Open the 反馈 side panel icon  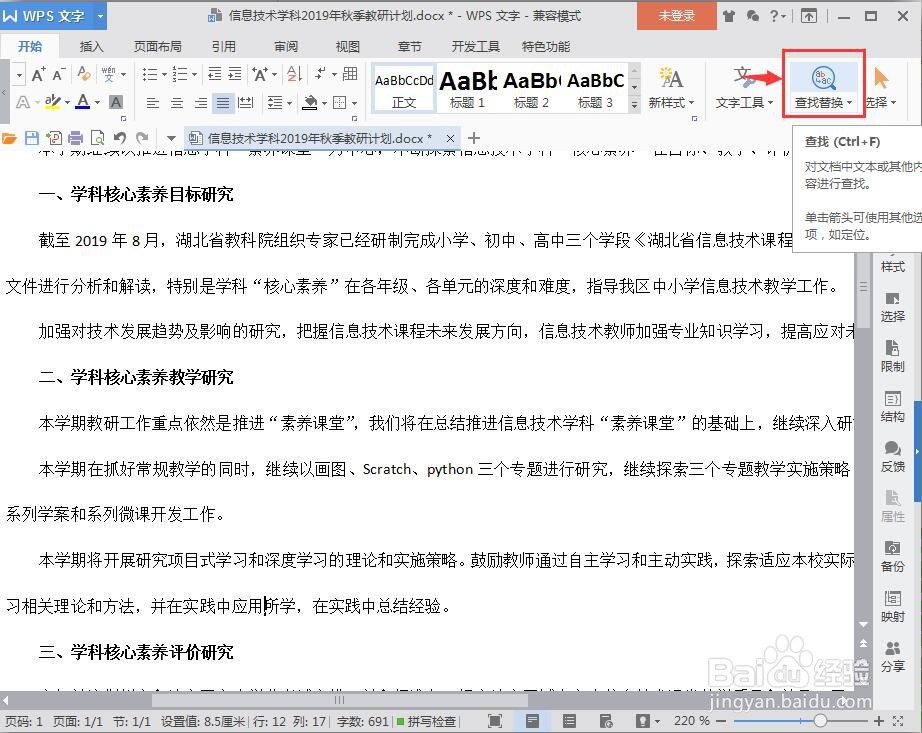[893, 457]
